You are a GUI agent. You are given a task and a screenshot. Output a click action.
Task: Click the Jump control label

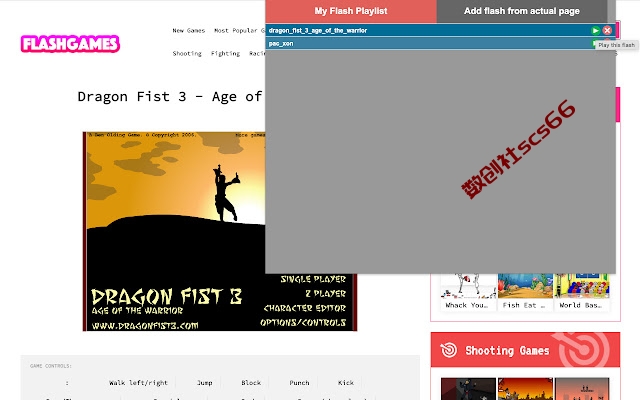[x=204, y=383]
